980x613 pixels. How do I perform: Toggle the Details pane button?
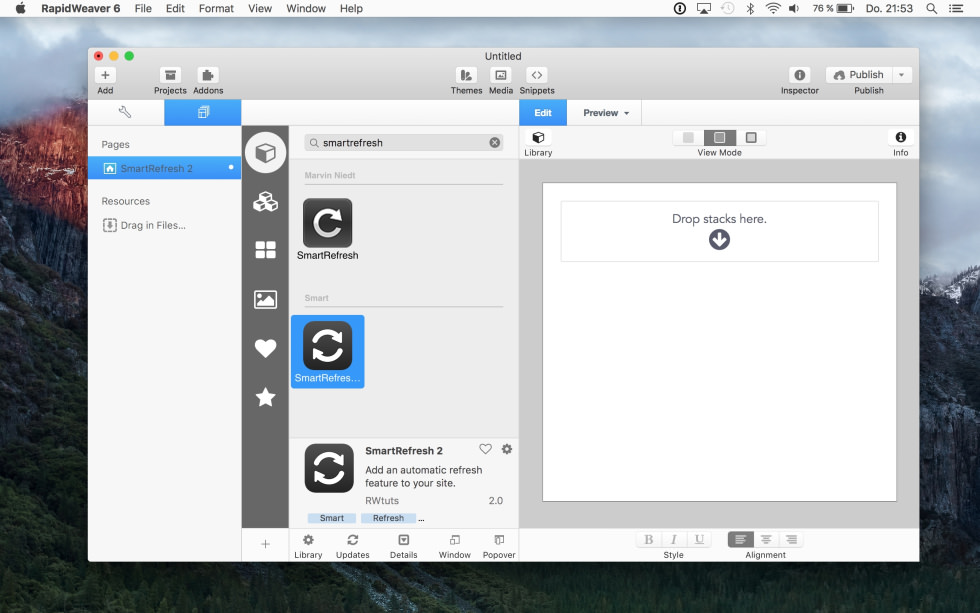[x=404, y=546]
